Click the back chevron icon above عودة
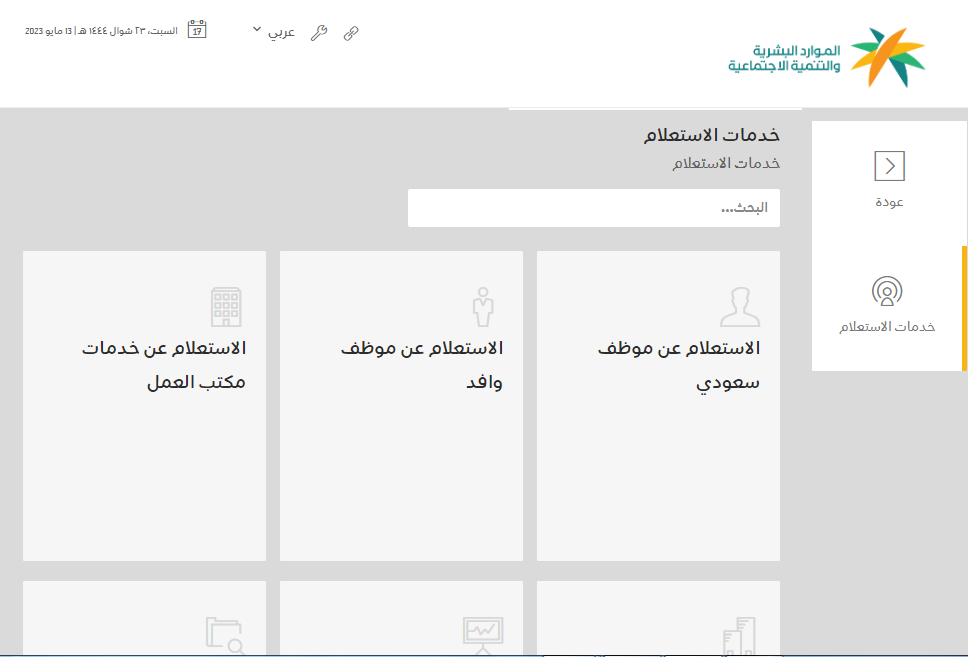The height and width of the screenshot is (657, 968). 889,166
